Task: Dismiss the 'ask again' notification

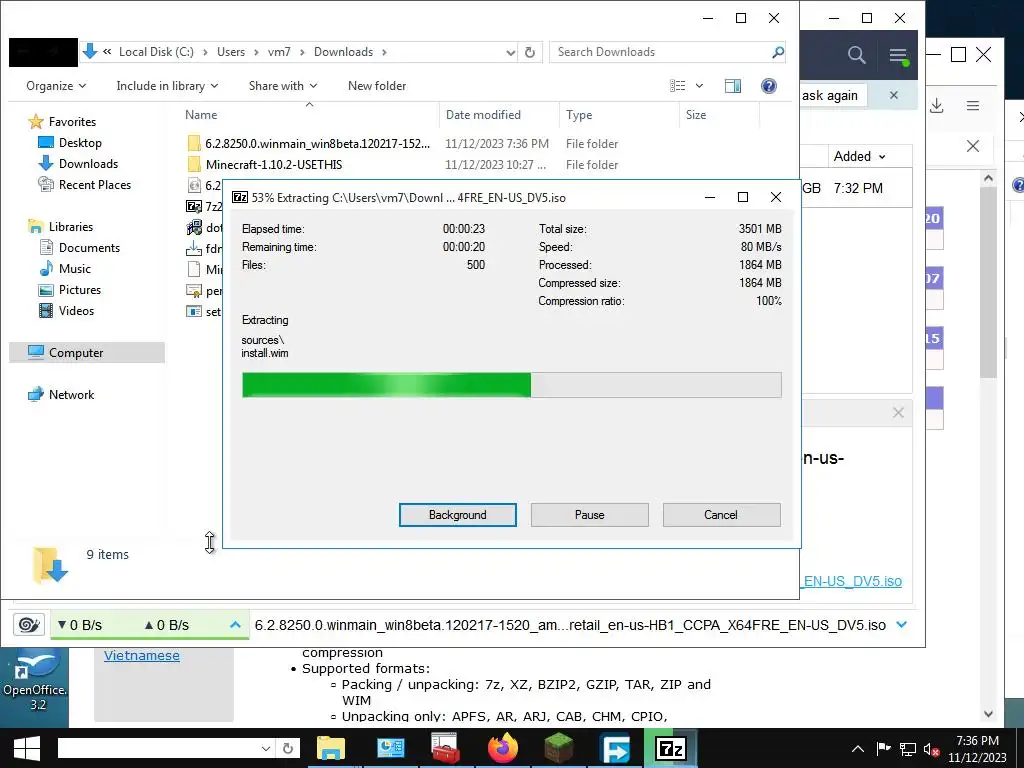Action: pos(893,95)
